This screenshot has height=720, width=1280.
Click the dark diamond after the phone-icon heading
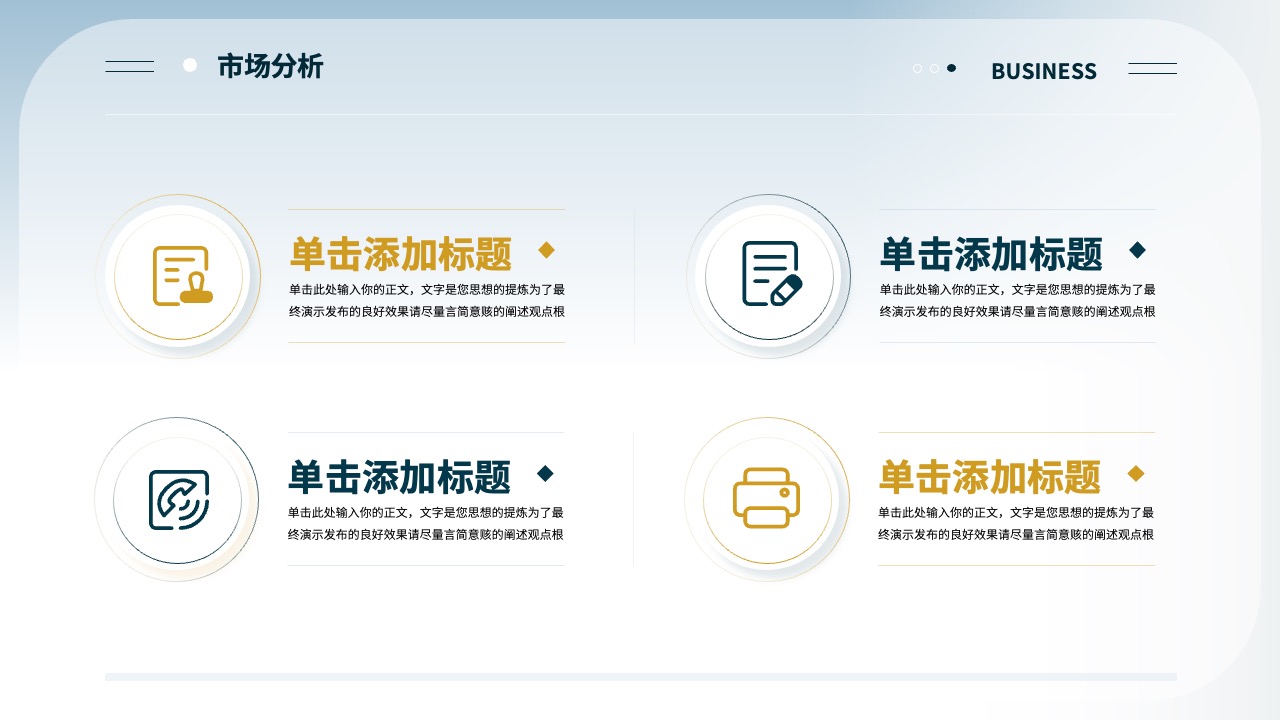pyautogui.click(x=545, y=473)
